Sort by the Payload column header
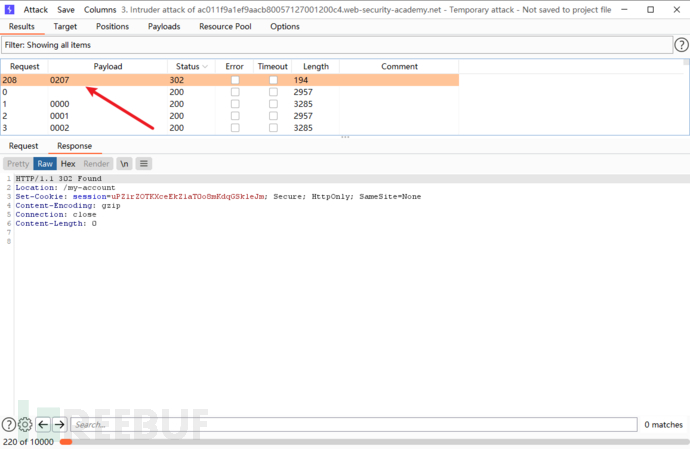This screenshot has height=449, width=690. [x=108, y=66]
